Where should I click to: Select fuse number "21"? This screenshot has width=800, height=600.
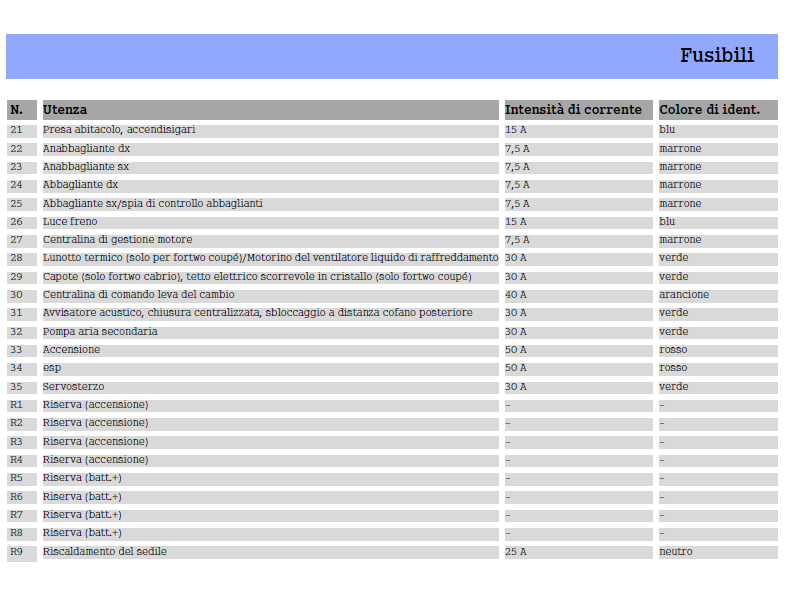pos(16,130)
